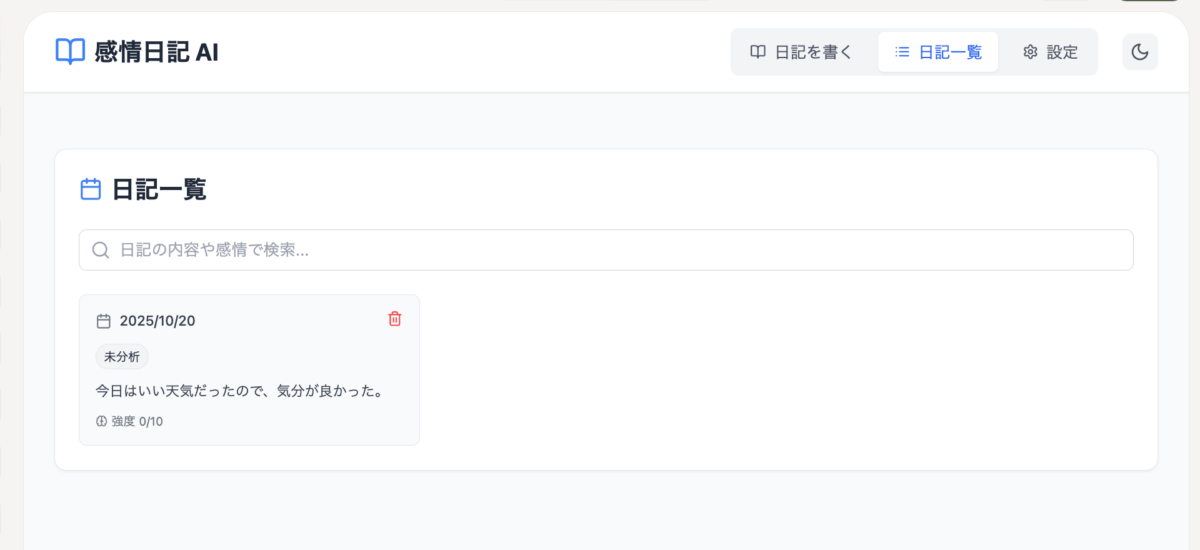1200x550 pixels.
Task: Click the intensity icon beside 強度
Action: tap(101, 421)
